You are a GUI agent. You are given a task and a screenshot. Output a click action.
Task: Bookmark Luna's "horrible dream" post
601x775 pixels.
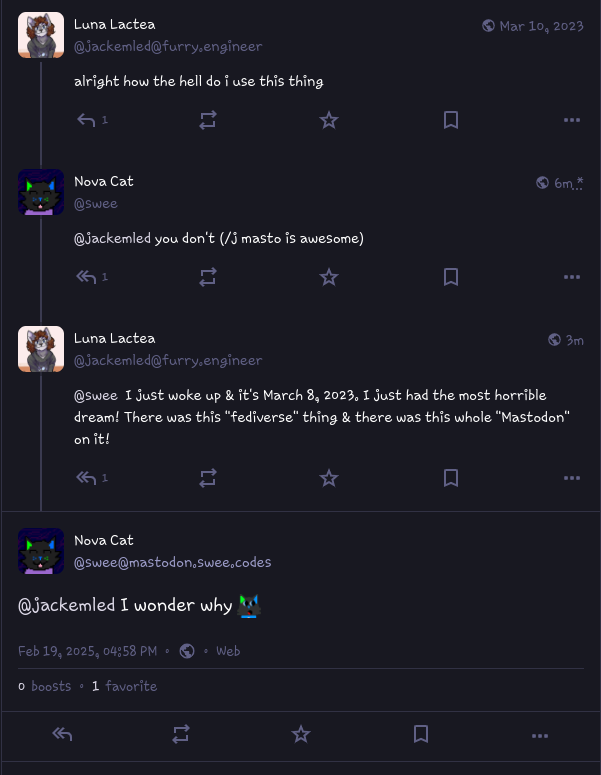[451, 478]
